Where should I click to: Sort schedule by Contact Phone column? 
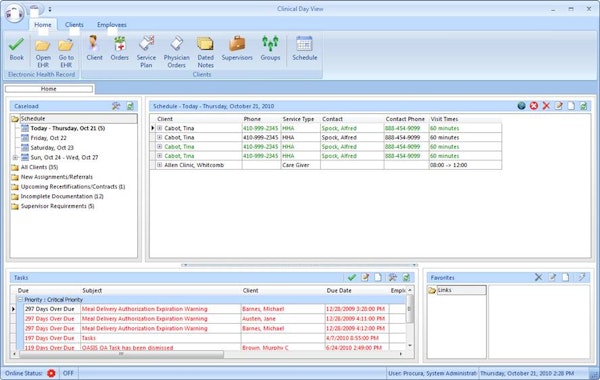(x=405, y=119)
